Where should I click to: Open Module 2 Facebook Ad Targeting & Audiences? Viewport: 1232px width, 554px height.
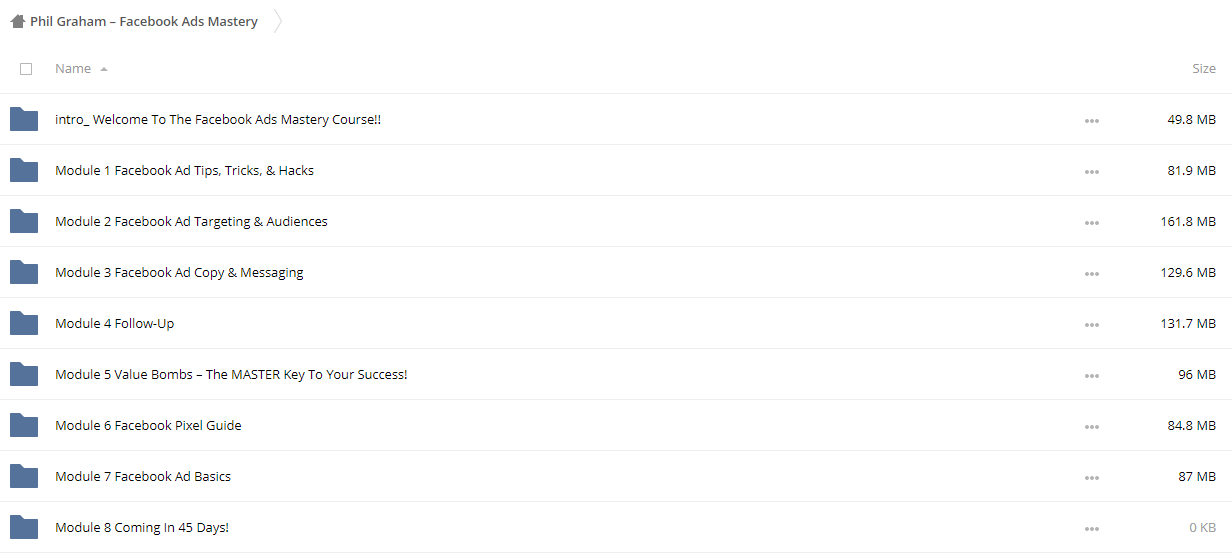click(x=191, y=222)
